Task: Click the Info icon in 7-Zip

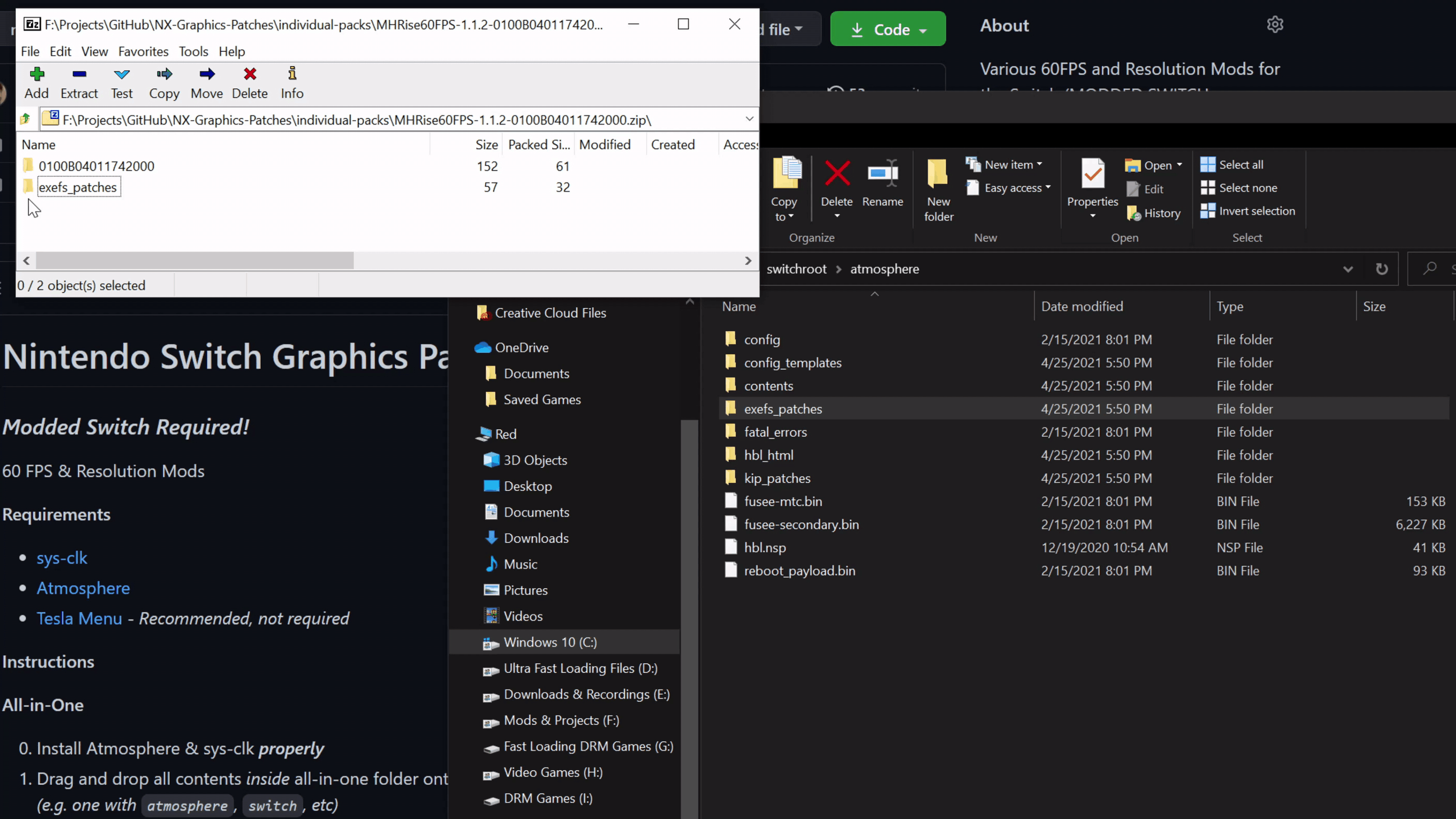Action: coord(292,74)
